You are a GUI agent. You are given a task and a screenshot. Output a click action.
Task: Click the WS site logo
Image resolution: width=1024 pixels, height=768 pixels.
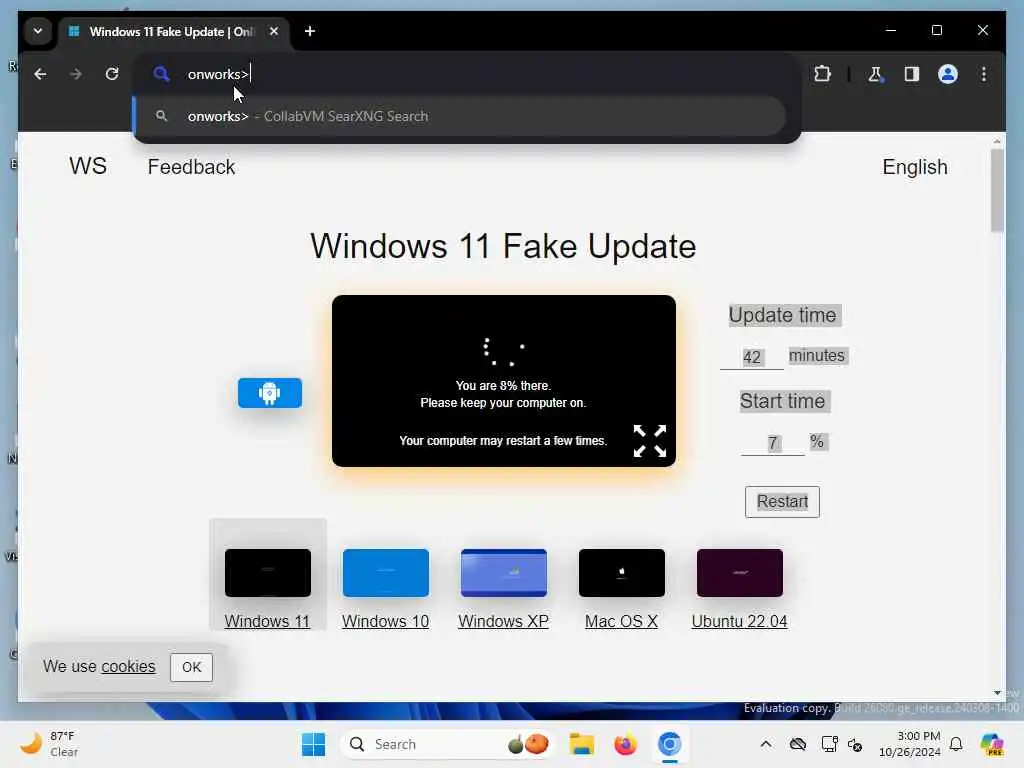click(x=88, y=166)
